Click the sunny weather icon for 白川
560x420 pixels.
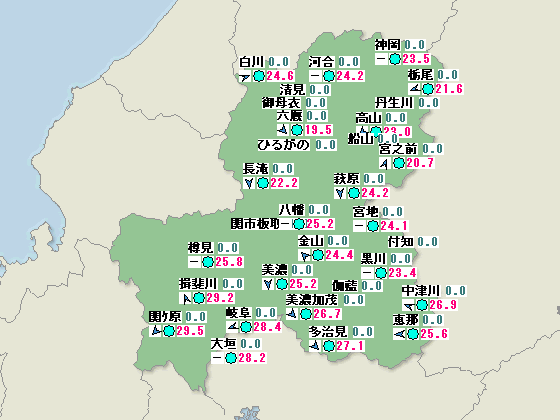[259, 76]
